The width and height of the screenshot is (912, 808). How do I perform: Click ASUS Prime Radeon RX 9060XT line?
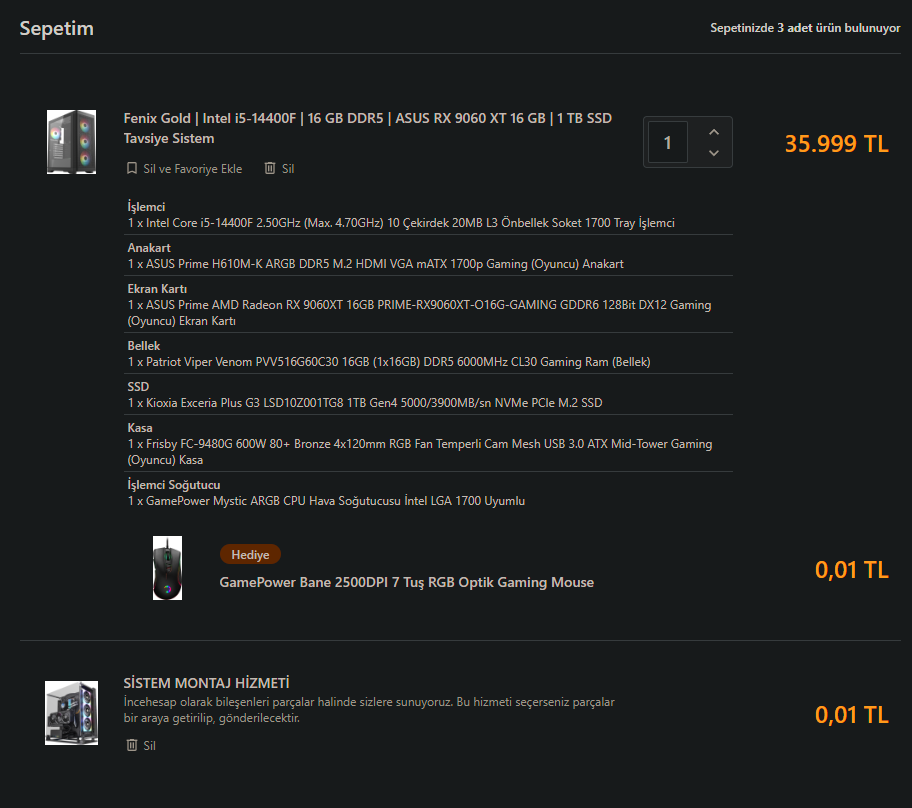[x=419, y=313]
